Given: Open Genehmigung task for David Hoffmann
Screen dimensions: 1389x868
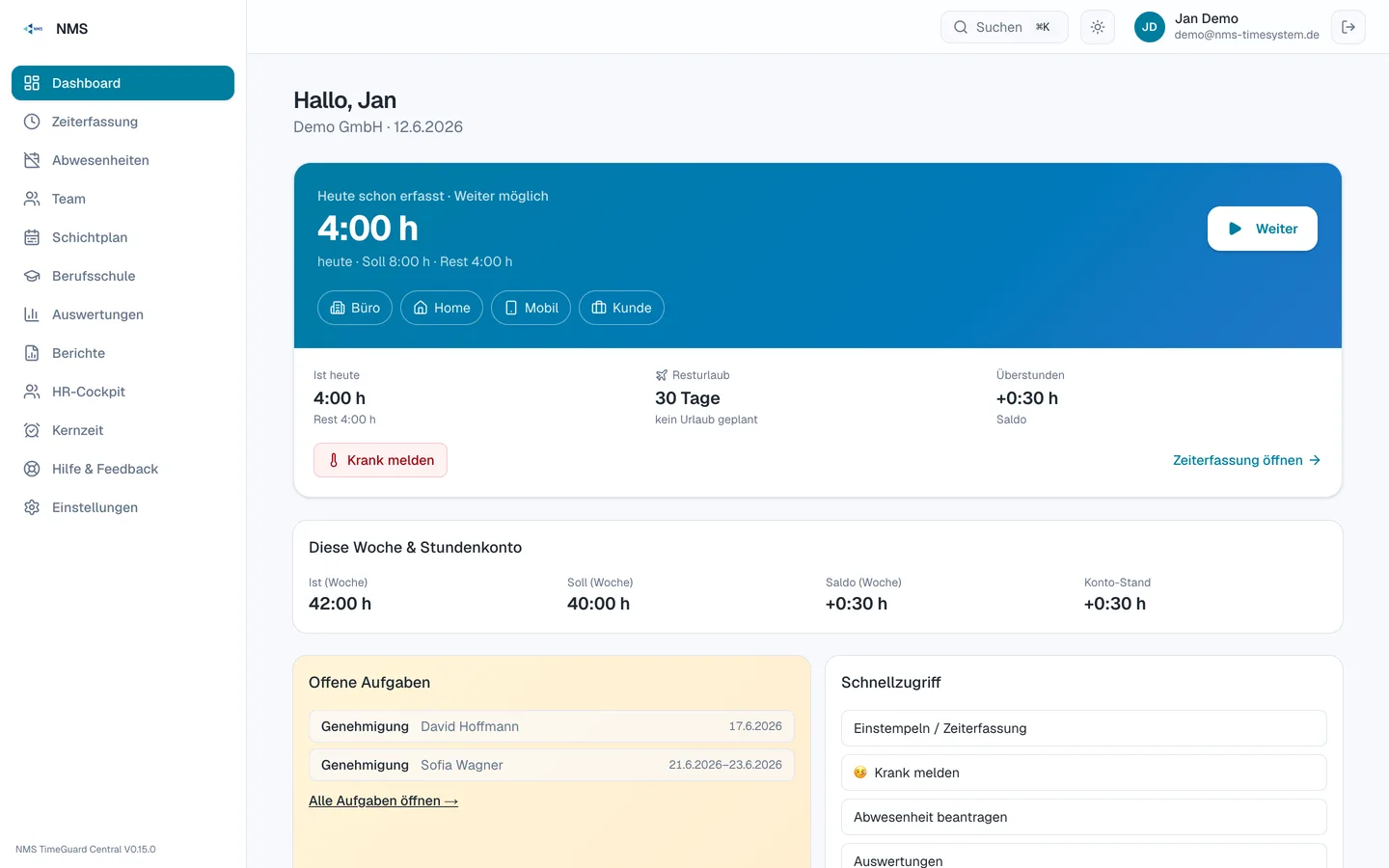Looking at the screenshot, I should pos(552,726).
